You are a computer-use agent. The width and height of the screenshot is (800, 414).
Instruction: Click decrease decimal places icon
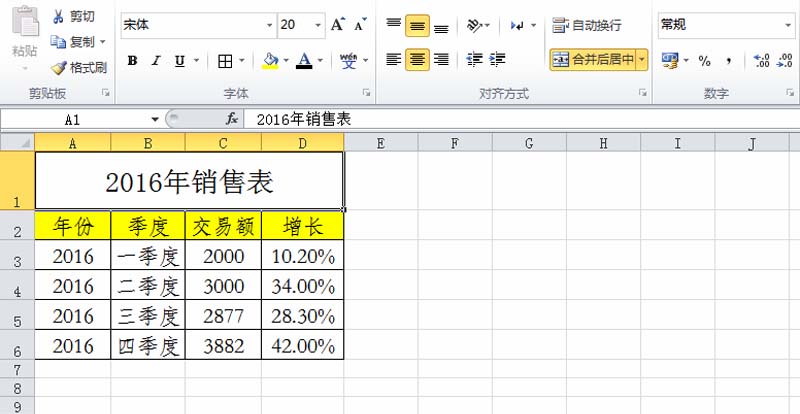[784, 60]
